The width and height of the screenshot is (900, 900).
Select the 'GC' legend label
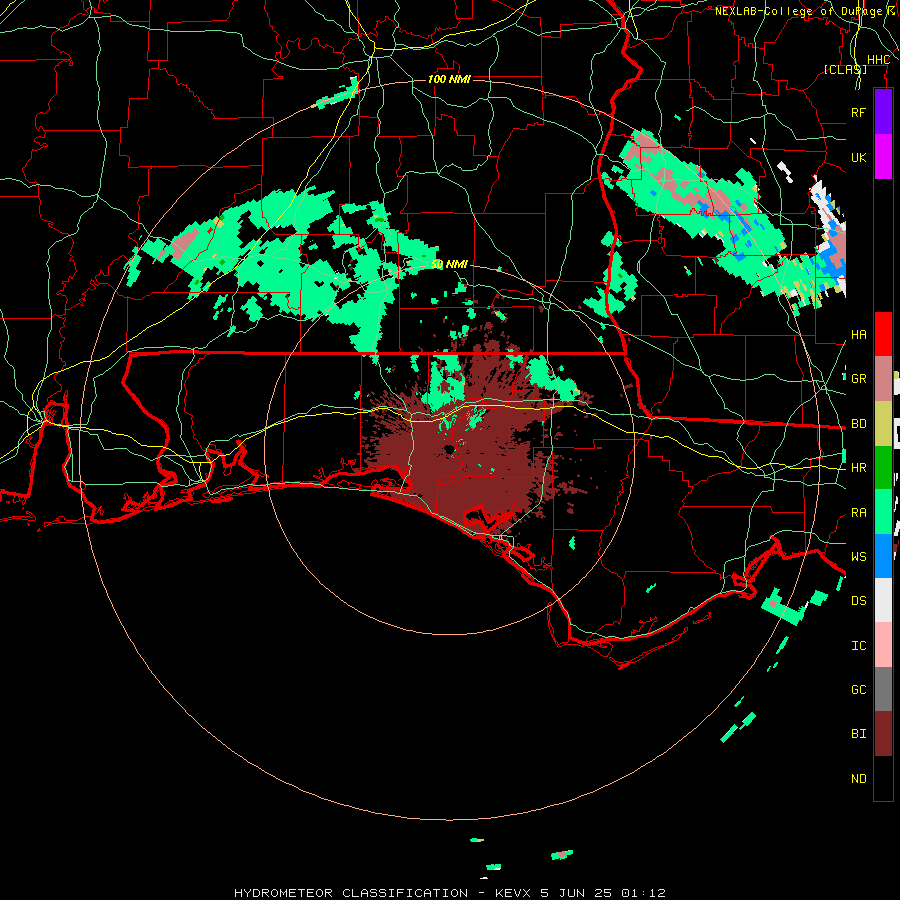[858, 690]
